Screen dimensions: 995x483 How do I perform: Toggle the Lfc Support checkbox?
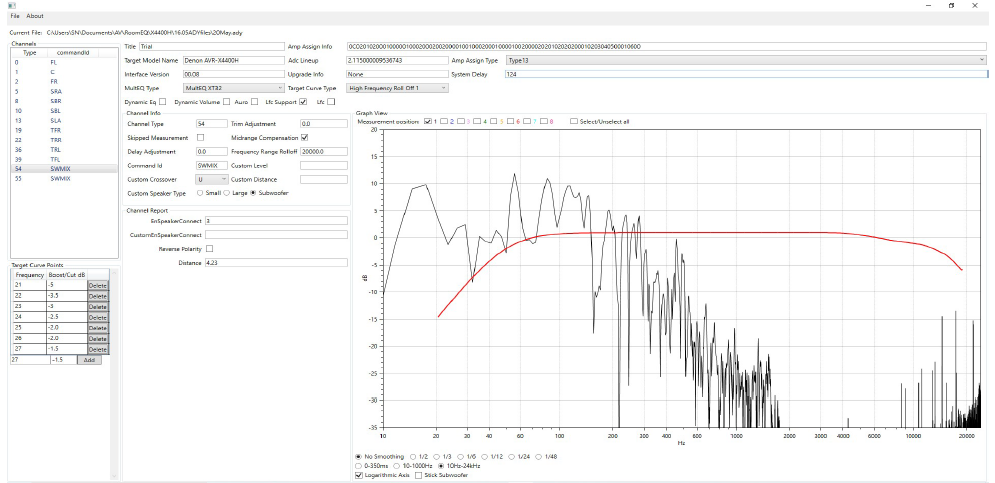click(303, 102)
